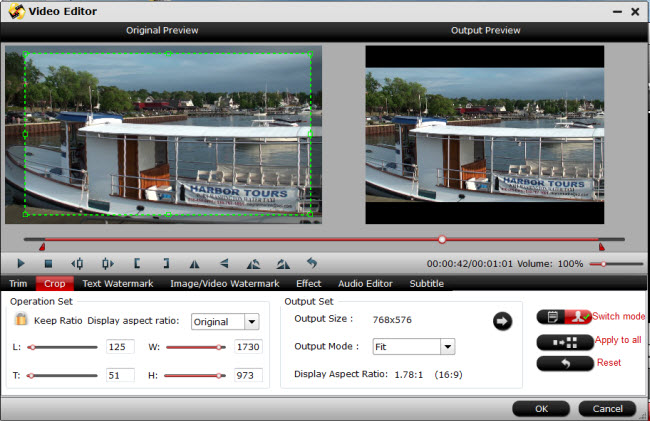This screenshot has width=650, height=421.
Task: Click the Original aspect ratio combo box
Action: pos(225,322)
